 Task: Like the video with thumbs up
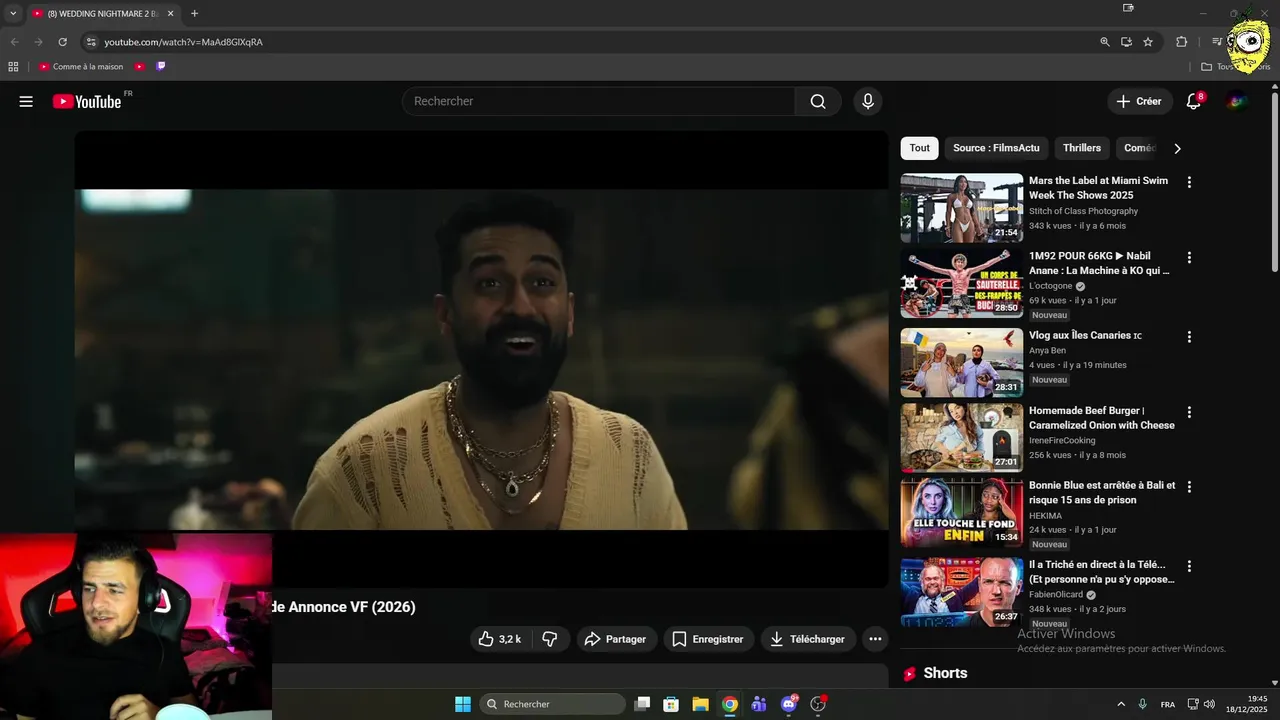coord(498,639)
